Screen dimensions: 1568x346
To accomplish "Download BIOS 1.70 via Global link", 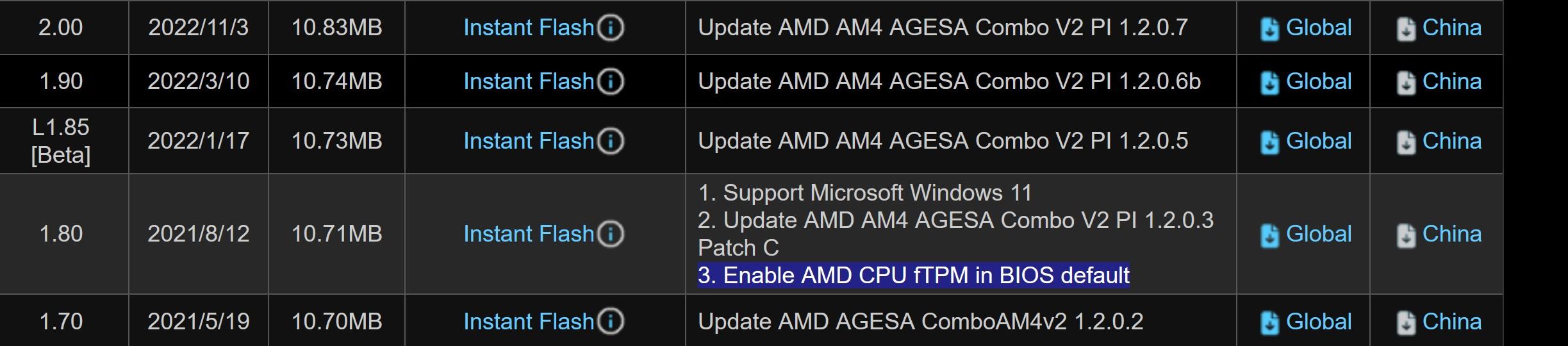I will tap(1318, 321).
